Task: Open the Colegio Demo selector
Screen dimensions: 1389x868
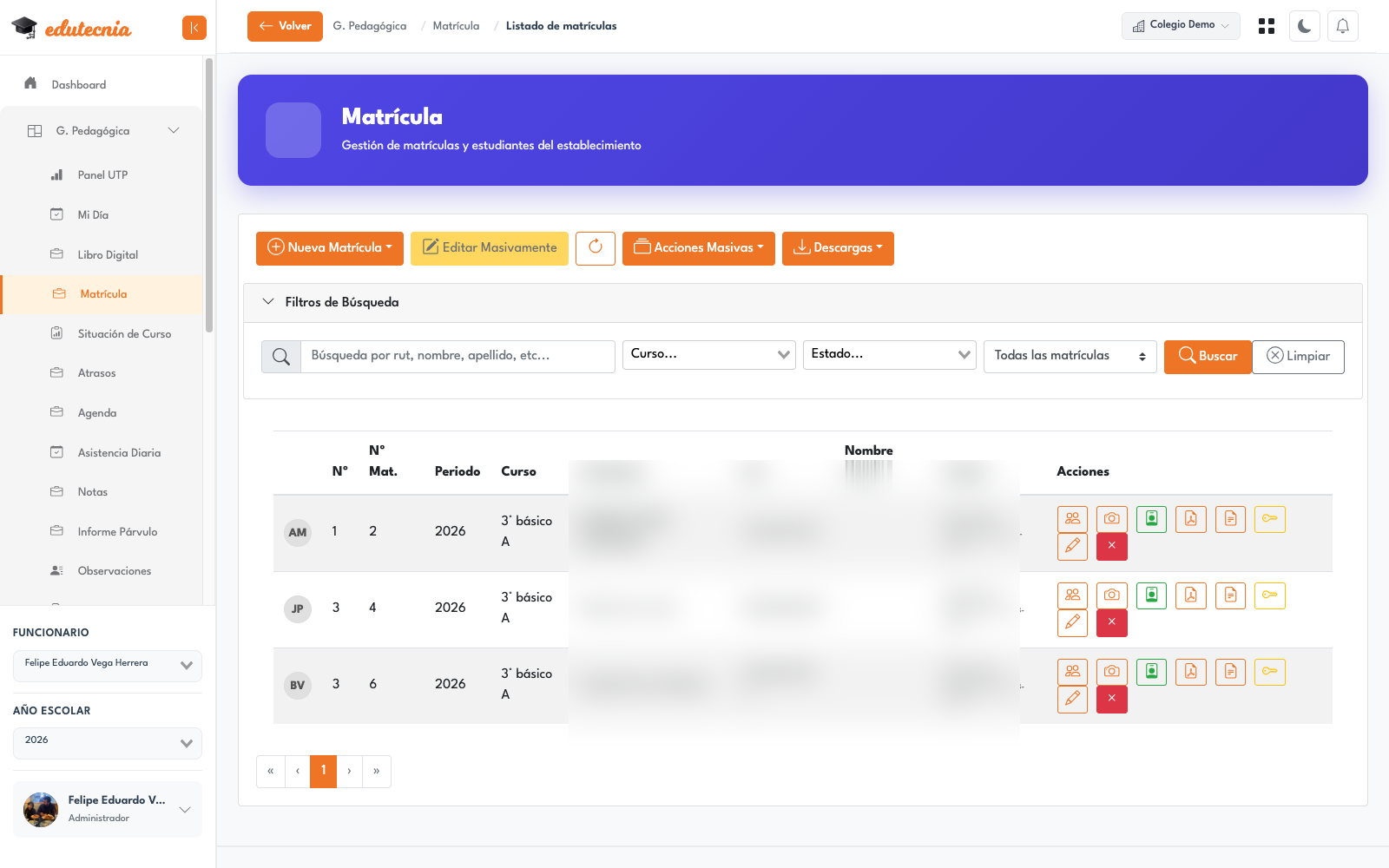Action: point(1181,26)
